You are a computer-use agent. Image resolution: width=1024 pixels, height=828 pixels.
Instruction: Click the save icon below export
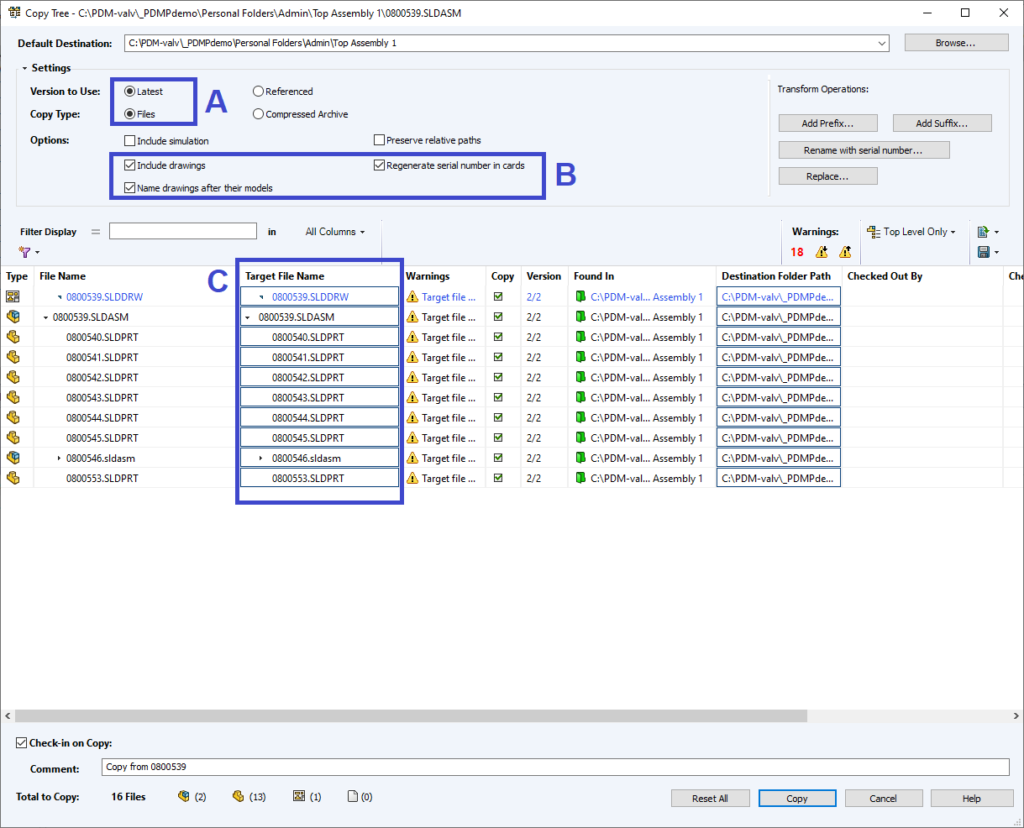983,252
